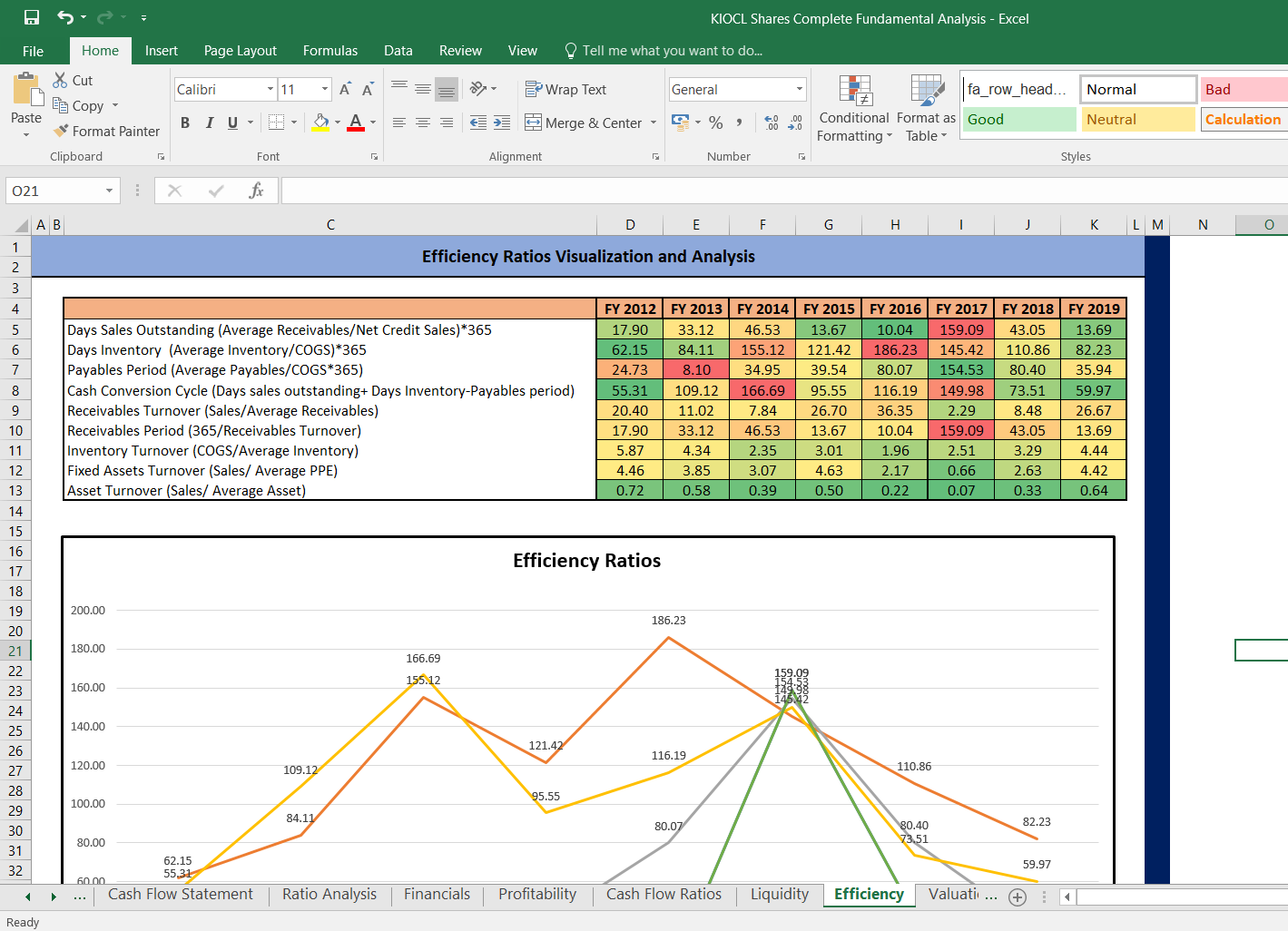Viewport: 1288px width, 931px height.
Task: Click the formula bar input
Action: [x=784, y=191]
